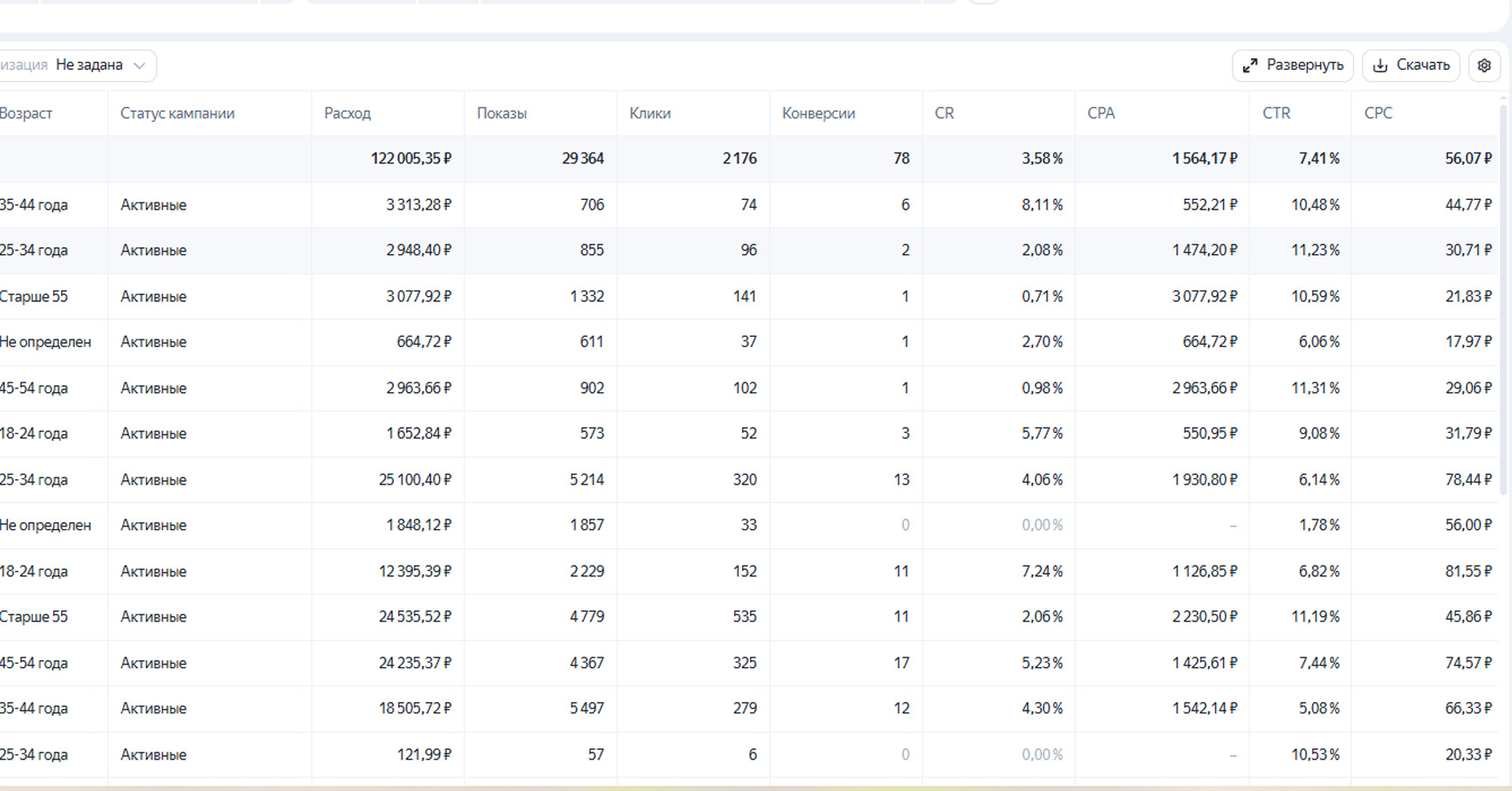Click the Развернуть expand button

point(1293,65)
